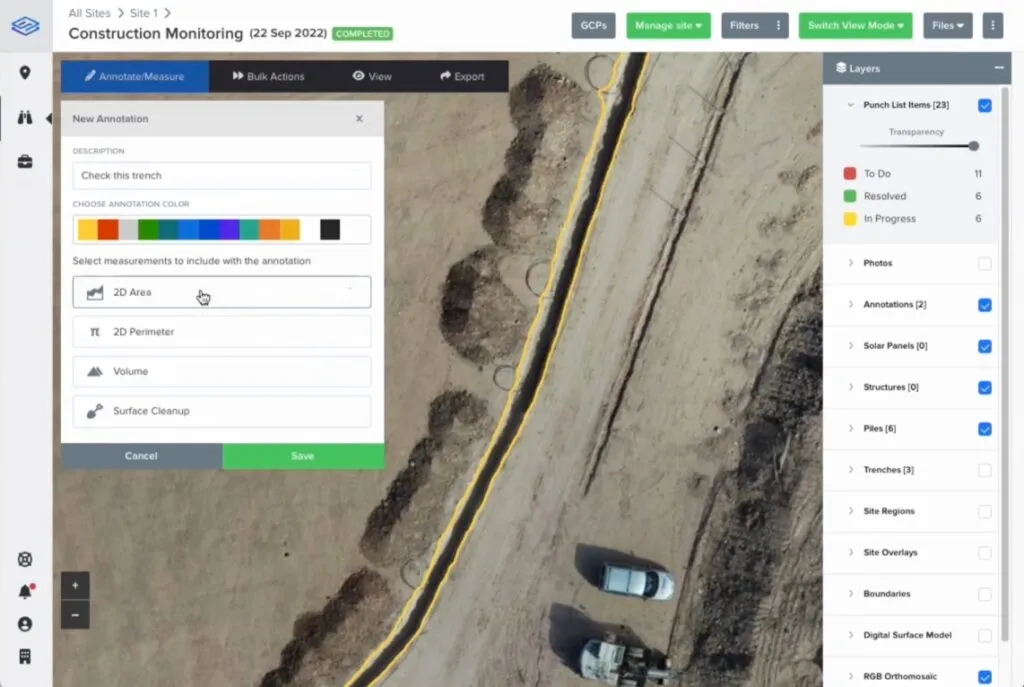Expand the Trenches layer group
Image resolution: width=1024 pixels, height=687 pixels.
click(x=850, y=470)
